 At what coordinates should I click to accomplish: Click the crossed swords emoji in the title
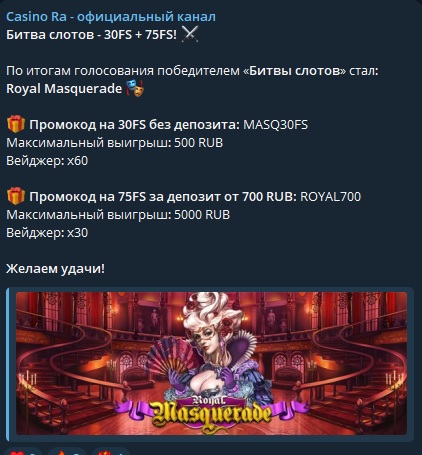tap(190, 34)
